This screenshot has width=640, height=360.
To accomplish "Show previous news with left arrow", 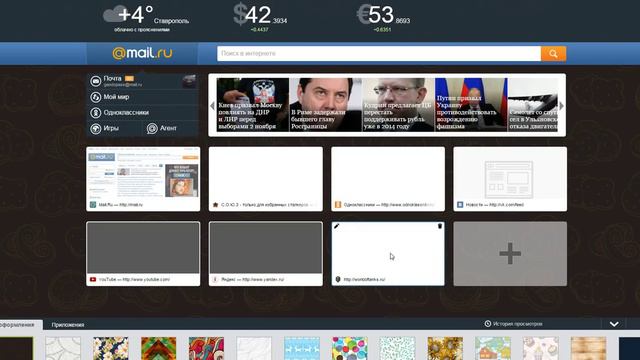I will pyautogui.click(x=212, y=106).
